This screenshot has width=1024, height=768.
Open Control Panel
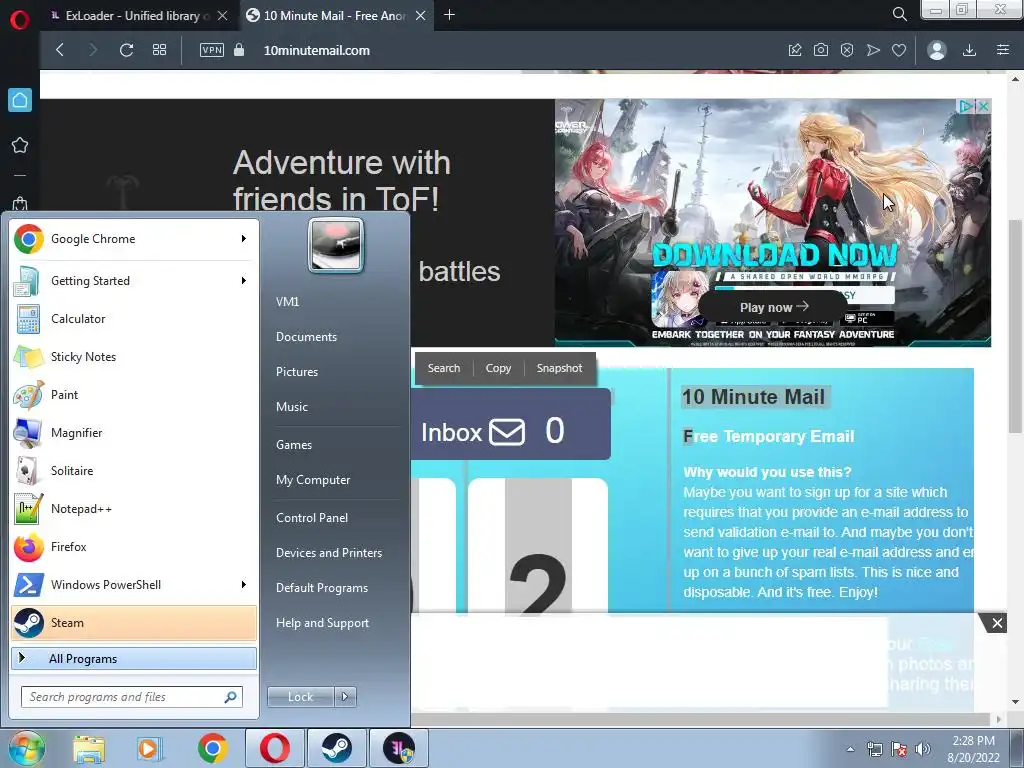[x=312, y=518]
